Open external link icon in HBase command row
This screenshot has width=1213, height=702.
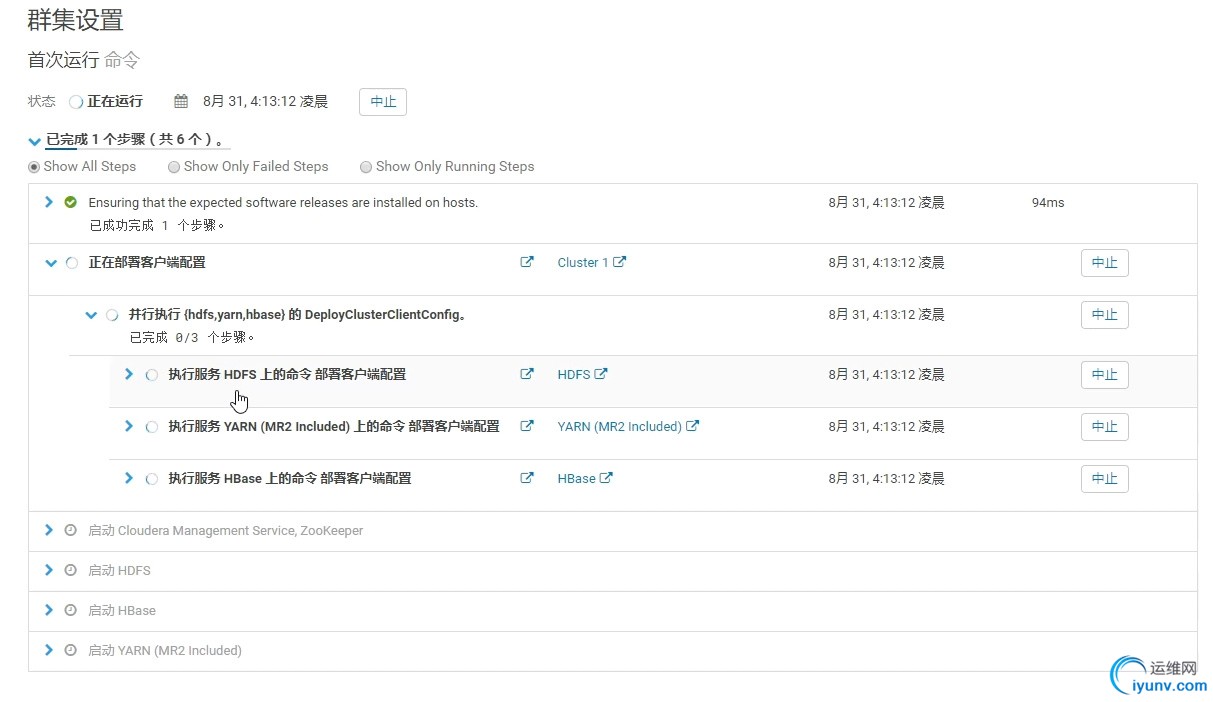pos(527,478)
